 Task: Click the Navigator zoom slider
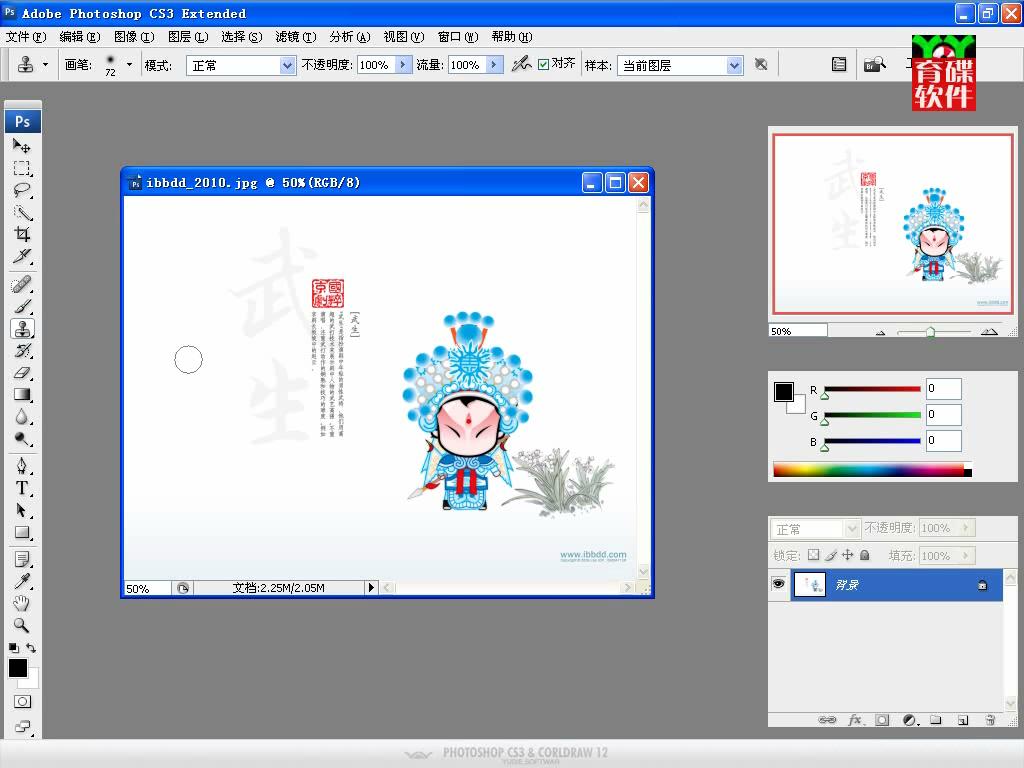[934, 332]
